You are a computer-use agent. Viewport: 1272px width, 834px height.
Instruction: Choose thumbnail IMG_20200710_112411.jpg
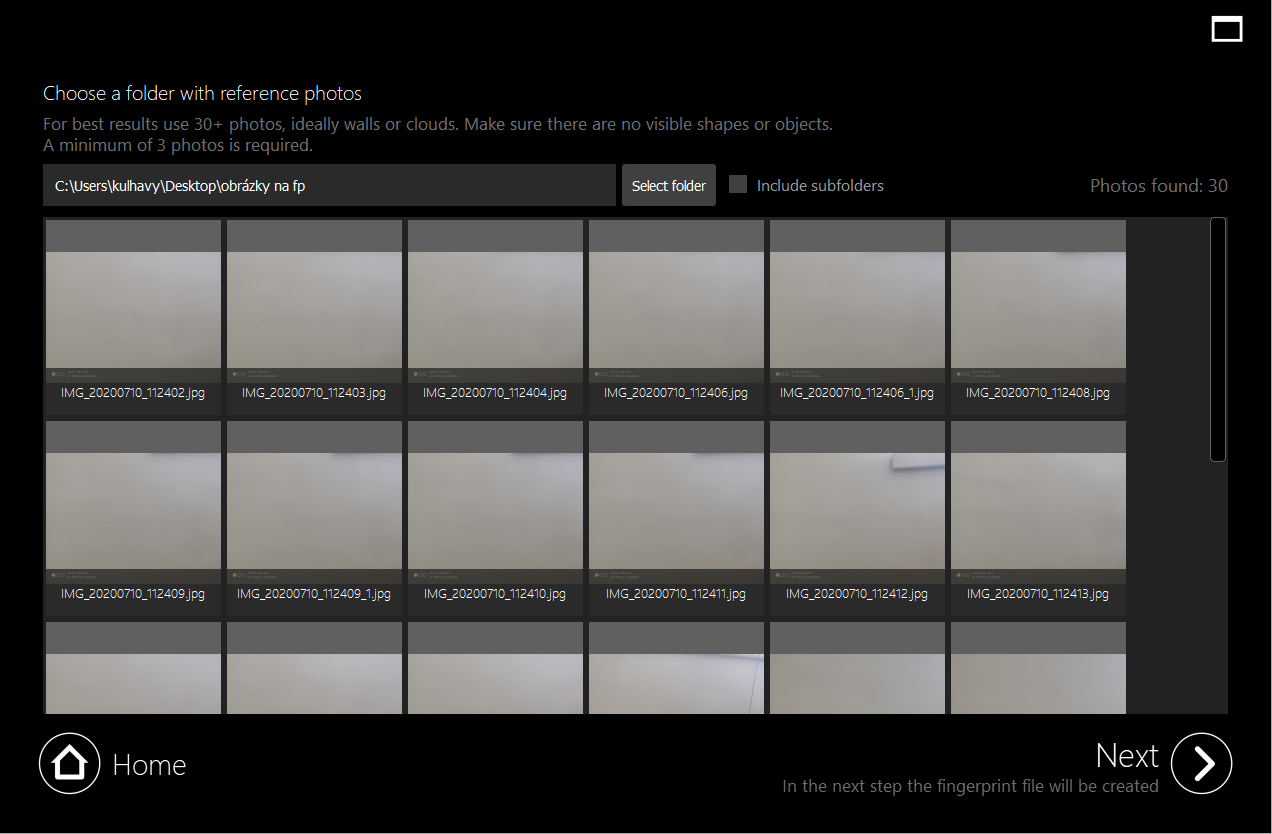[x=676, y=511]
